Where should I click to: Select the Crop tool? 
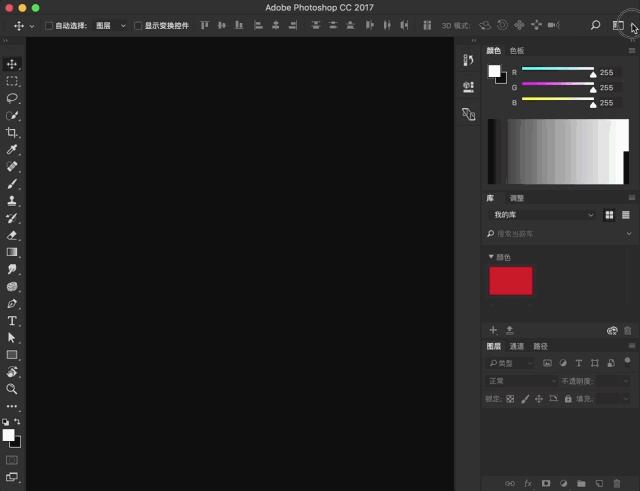point(12,133)
